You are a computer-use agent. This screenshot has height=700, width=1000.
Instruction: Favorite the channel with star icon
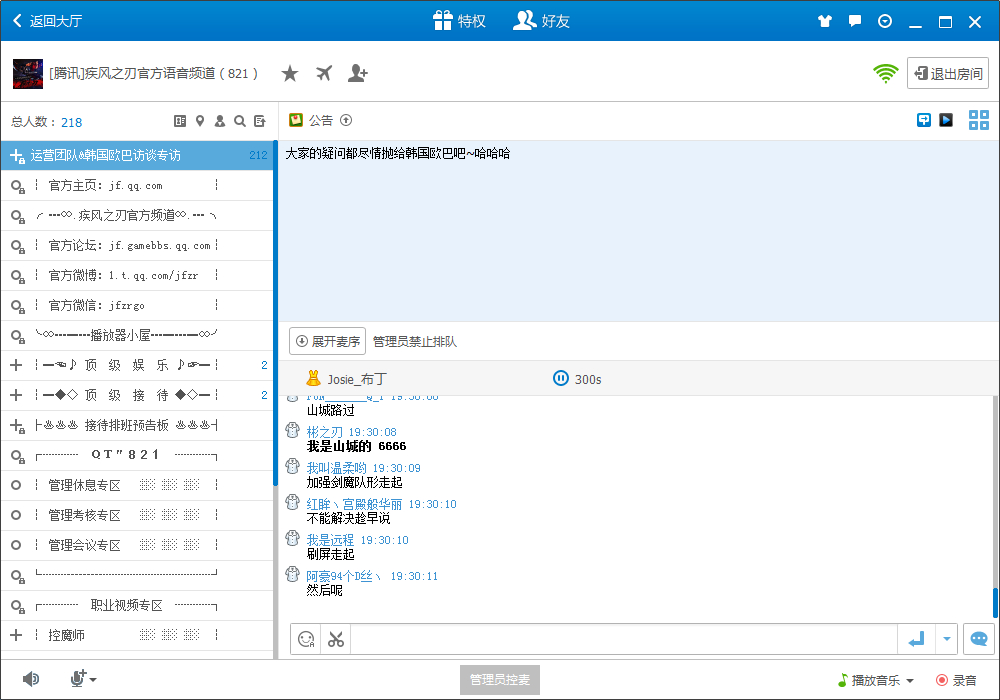[x=290, y=74]
